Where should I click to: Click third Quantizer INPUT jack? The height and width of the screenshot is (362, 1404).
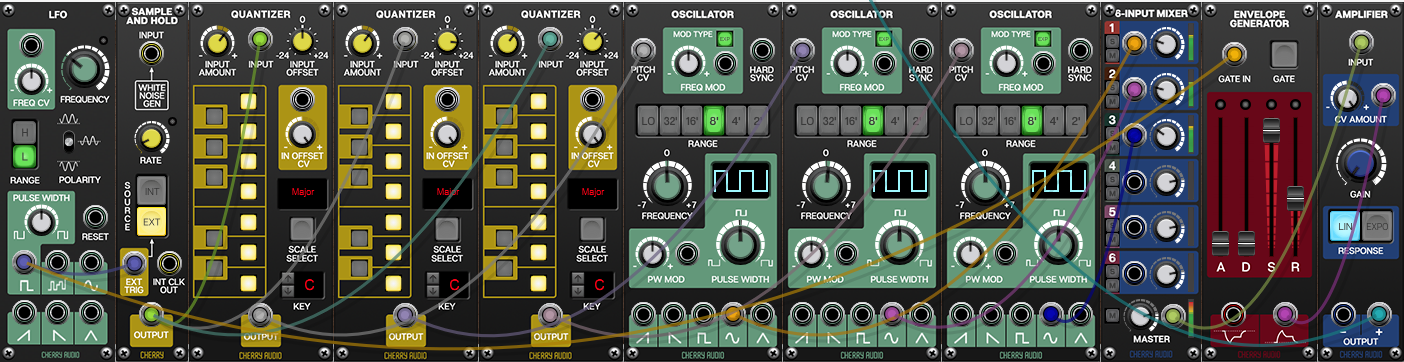click(x=550, y=40)
